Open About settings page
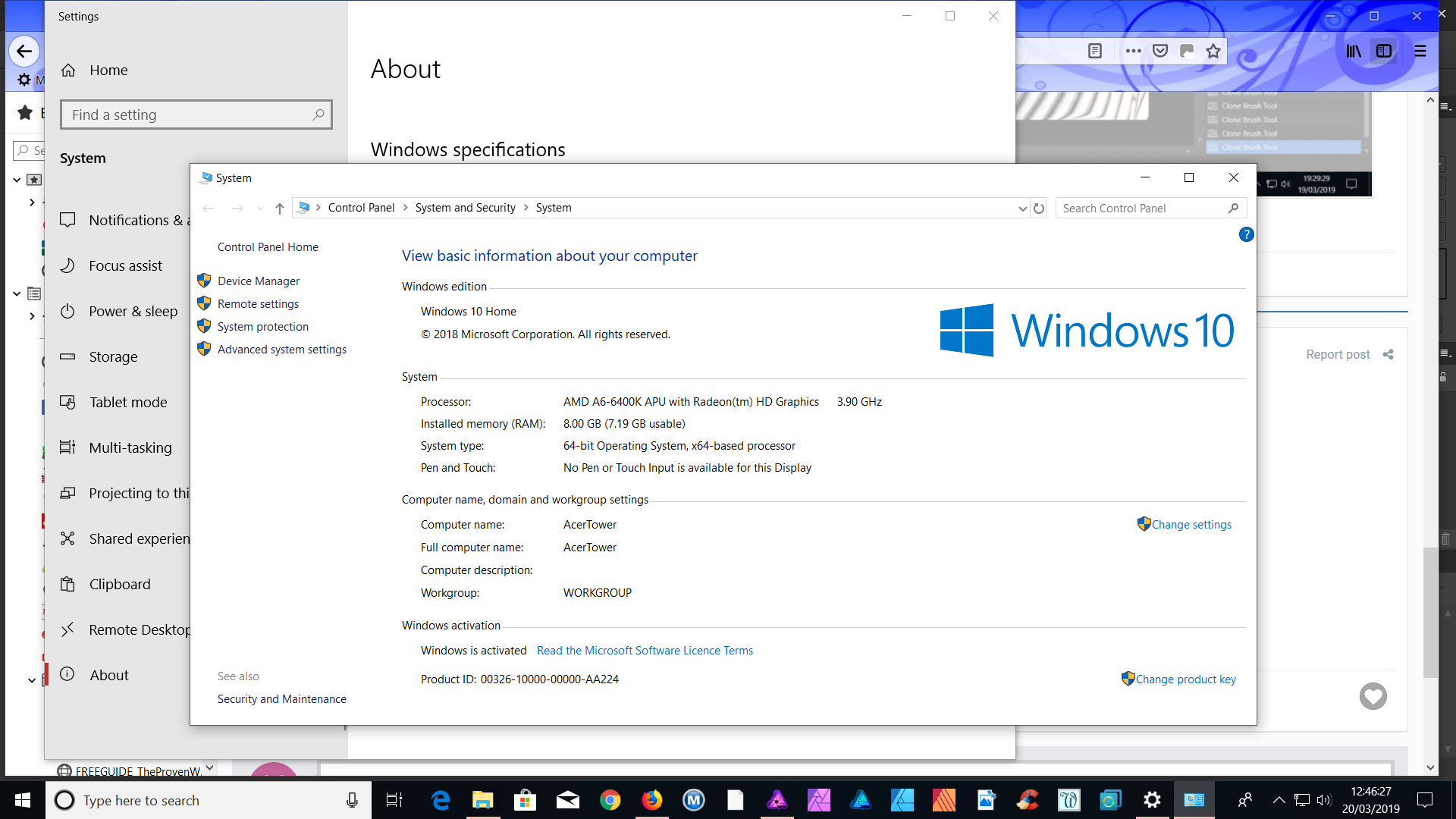 [x=108, y=676]
